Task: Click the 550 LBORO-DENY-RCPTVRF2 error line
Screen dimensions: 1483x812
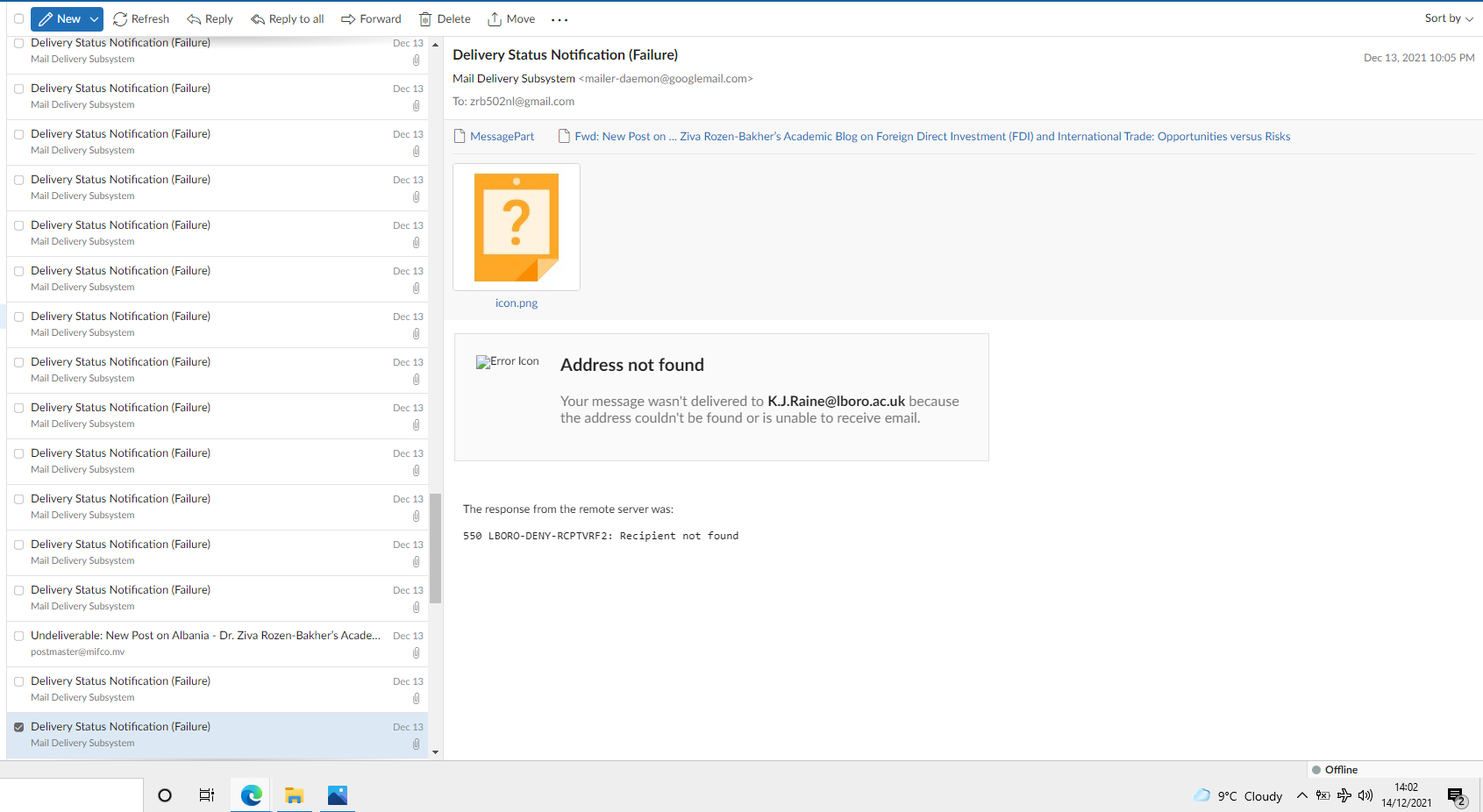Action: tap(601, 536)
